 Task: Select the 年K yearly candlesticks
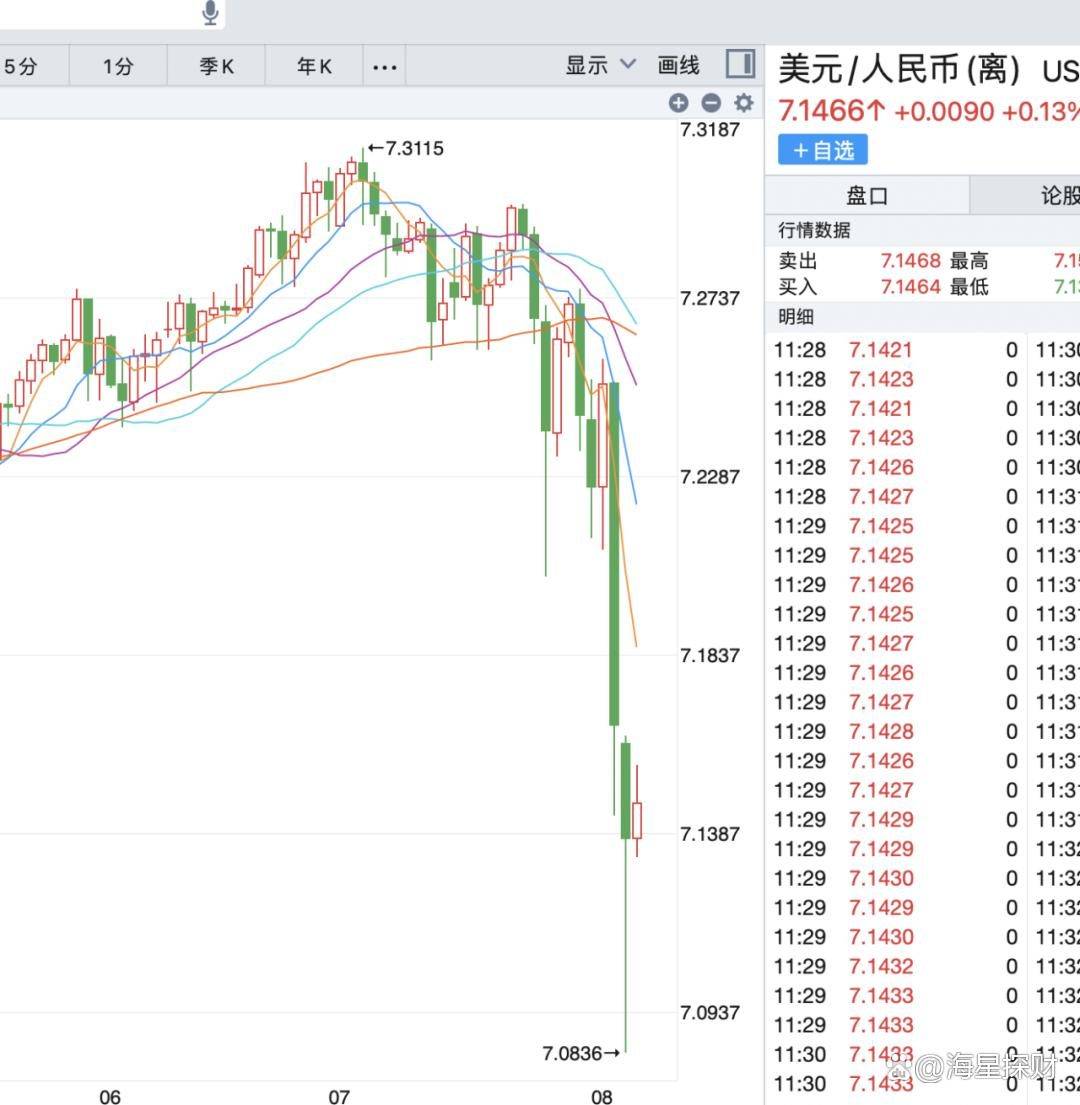(314, 67)
